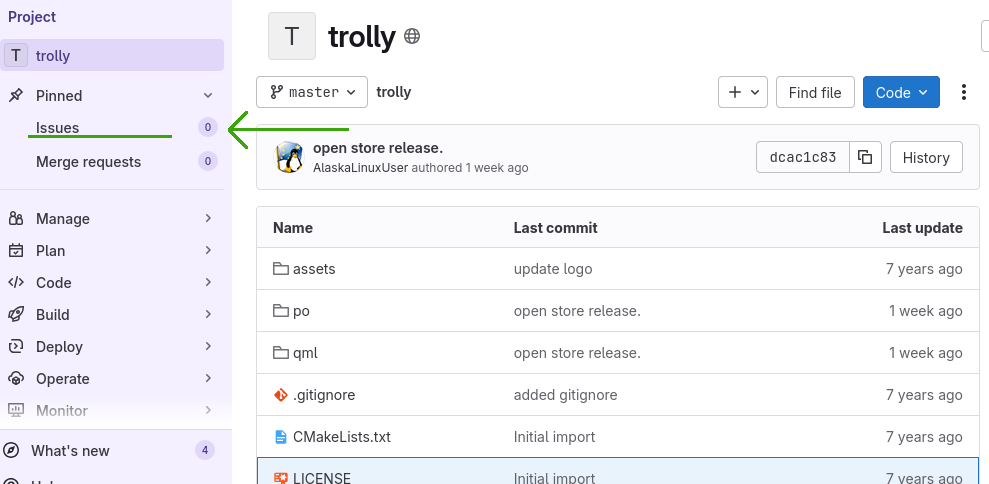Click the Find file button
This screenshot has width=989, height=484.
tap(815, 92)
